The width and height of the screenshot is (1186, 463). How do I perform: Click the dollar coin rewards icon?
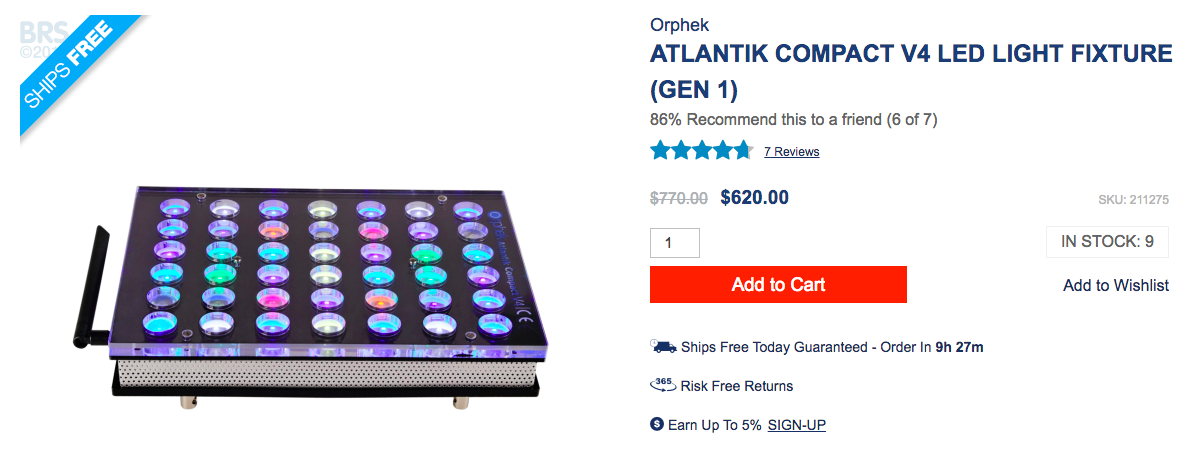click(656, 424)
